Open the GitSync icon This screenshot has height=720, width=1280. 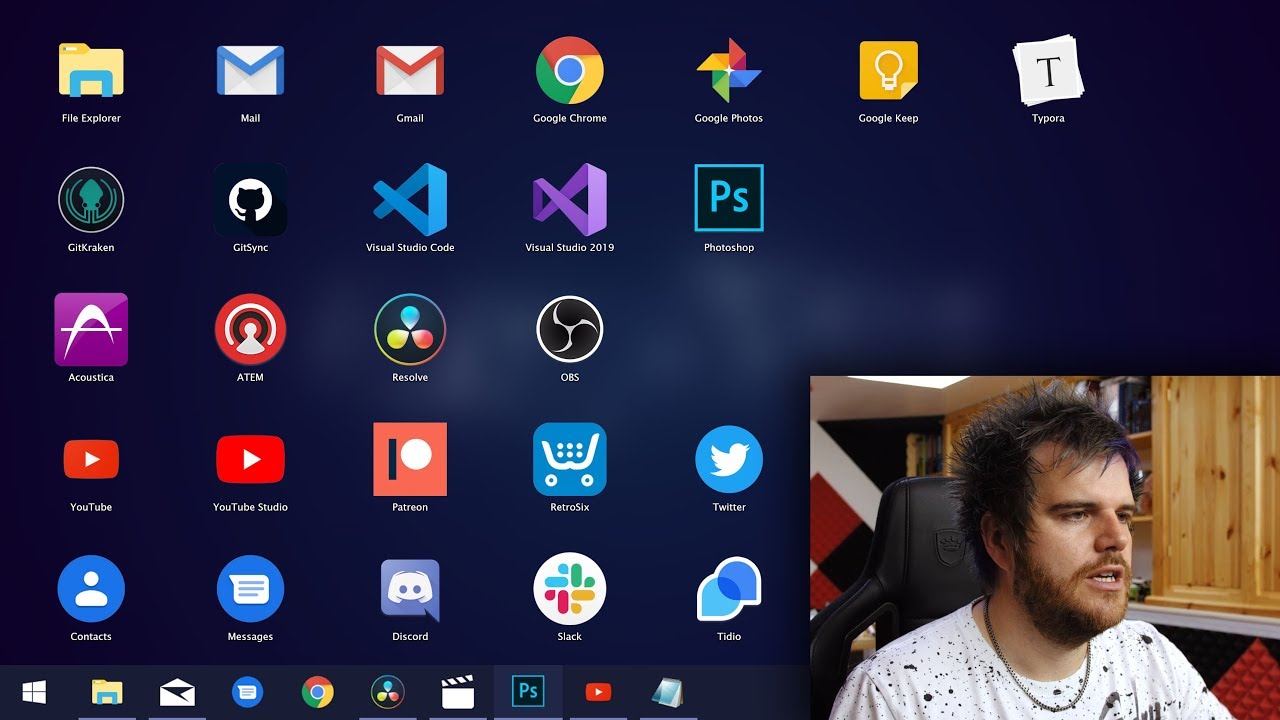pyautogui.click(x=250, y=200)
